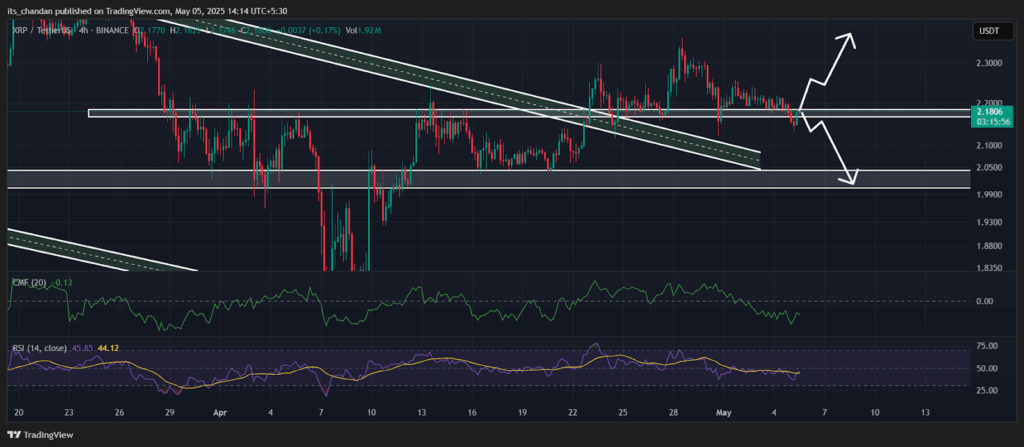Click the yellow RSI average value 44.12

[107, 347]
